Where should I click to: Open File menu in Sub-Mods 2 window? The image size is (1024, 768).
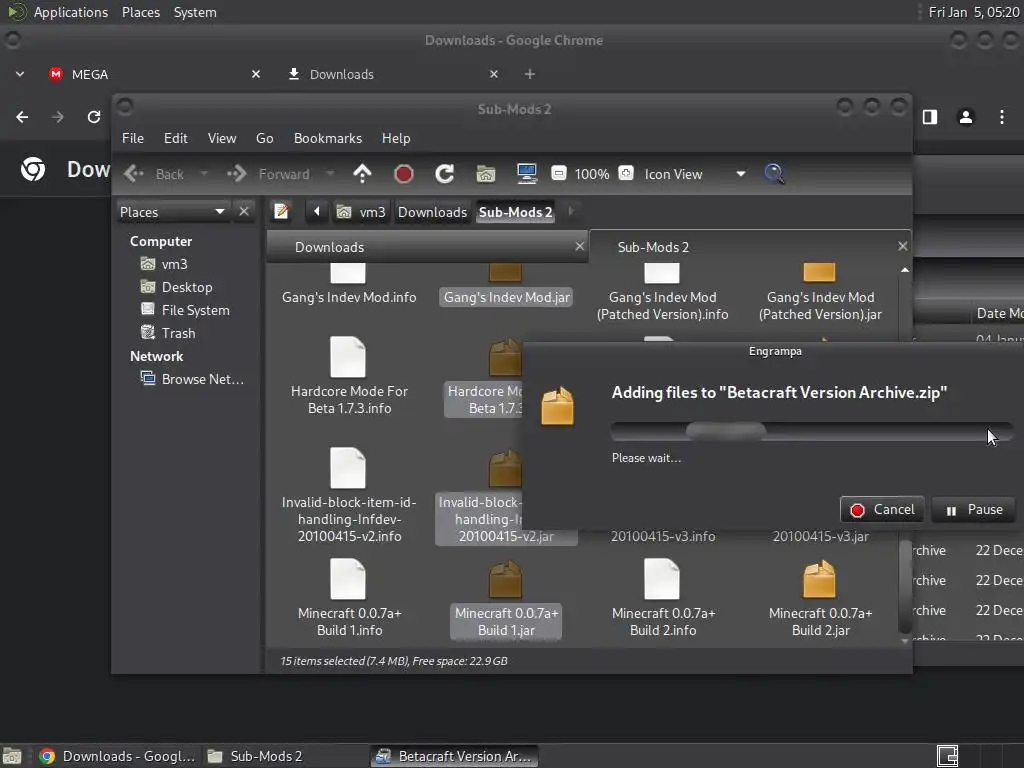click(133, 138)
